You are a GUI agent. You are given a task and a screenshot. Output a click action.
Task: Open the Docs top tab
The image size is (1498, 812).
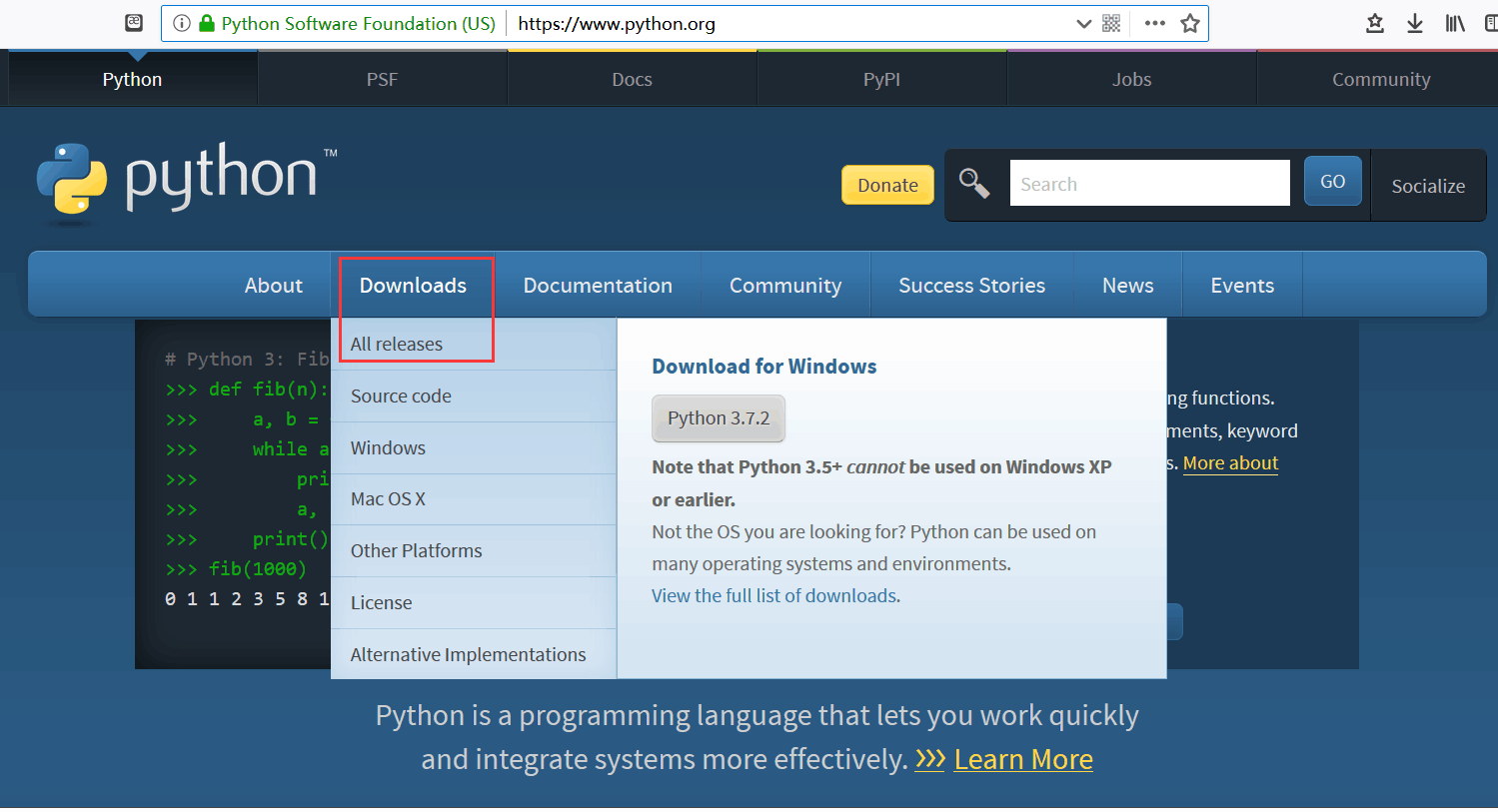[x=632, y=79]
